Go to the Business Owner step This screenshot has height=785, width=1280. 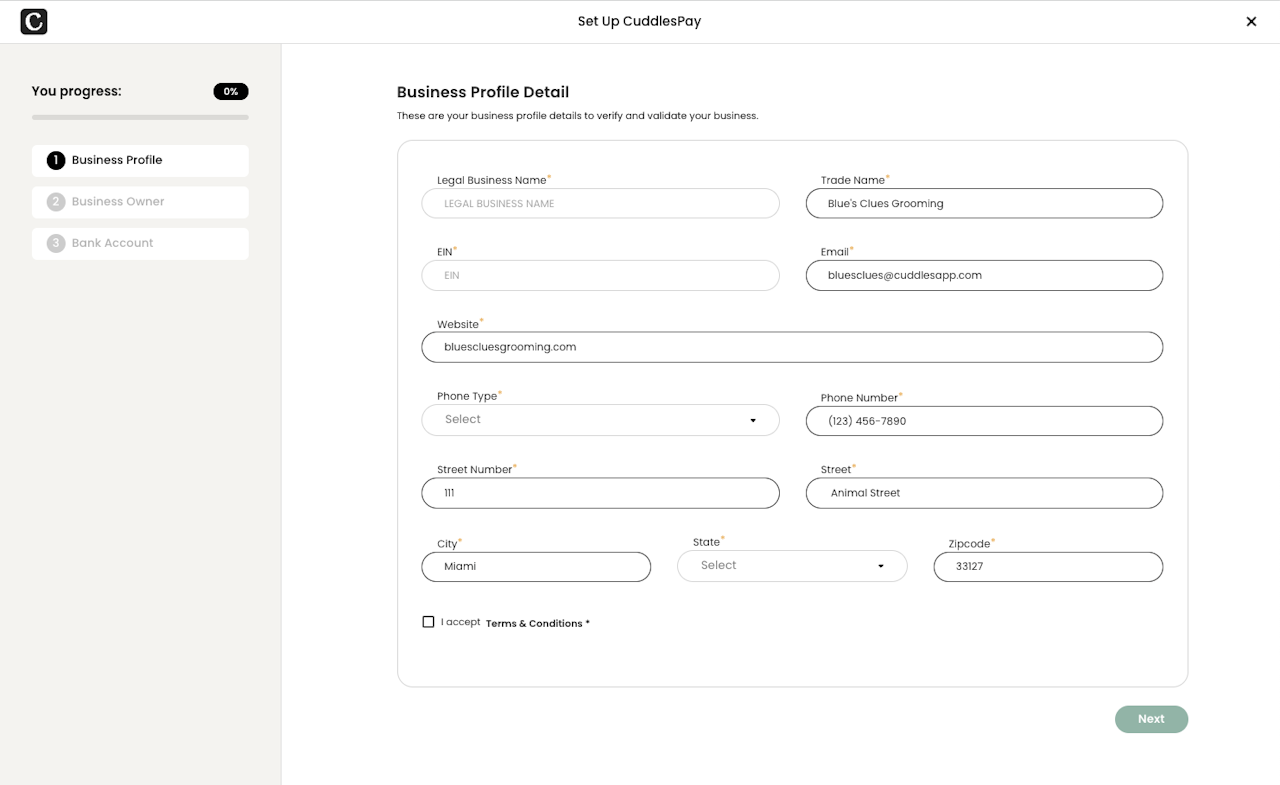140,202
